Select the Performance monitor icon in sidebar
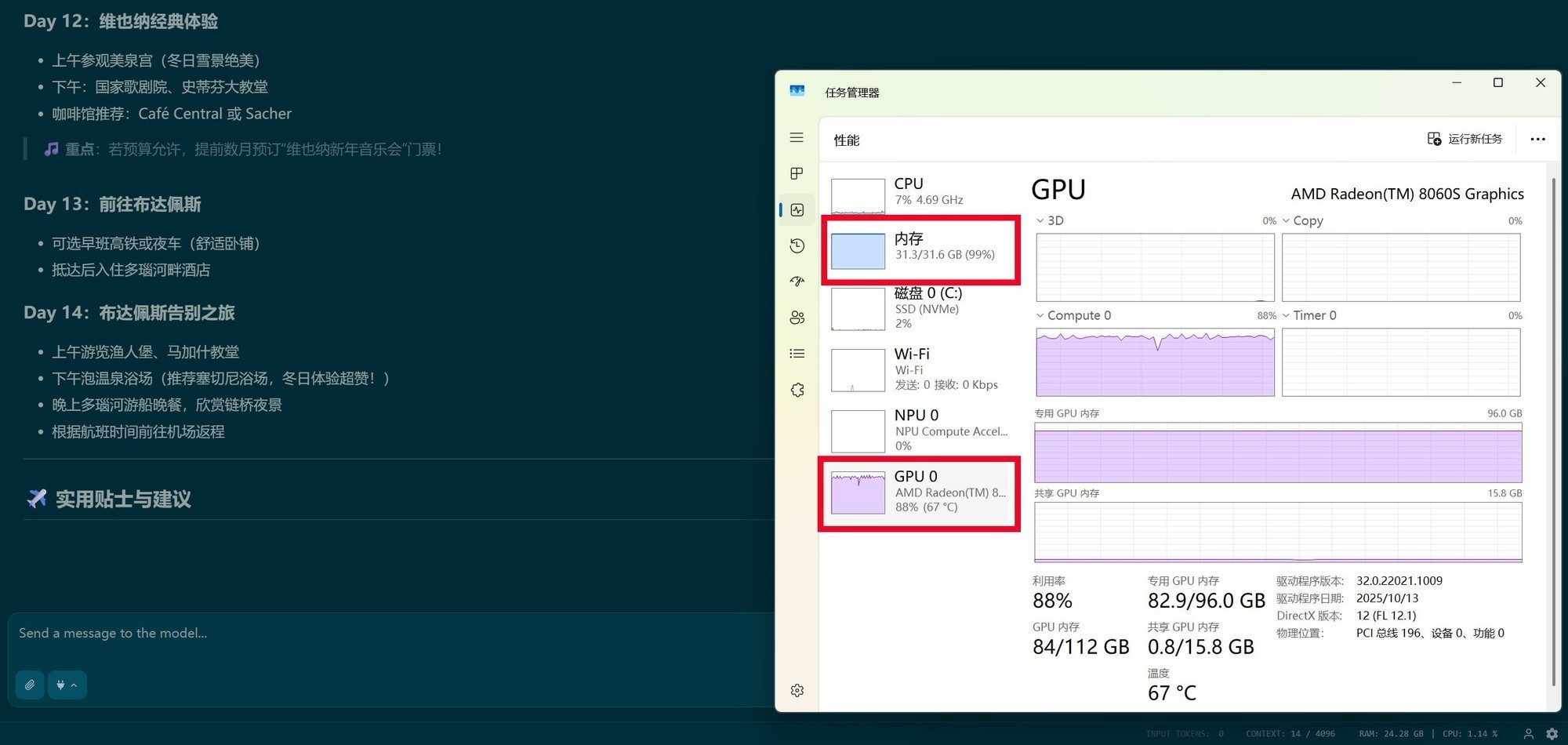The image size is (1568, 745). tap(797, 209)
